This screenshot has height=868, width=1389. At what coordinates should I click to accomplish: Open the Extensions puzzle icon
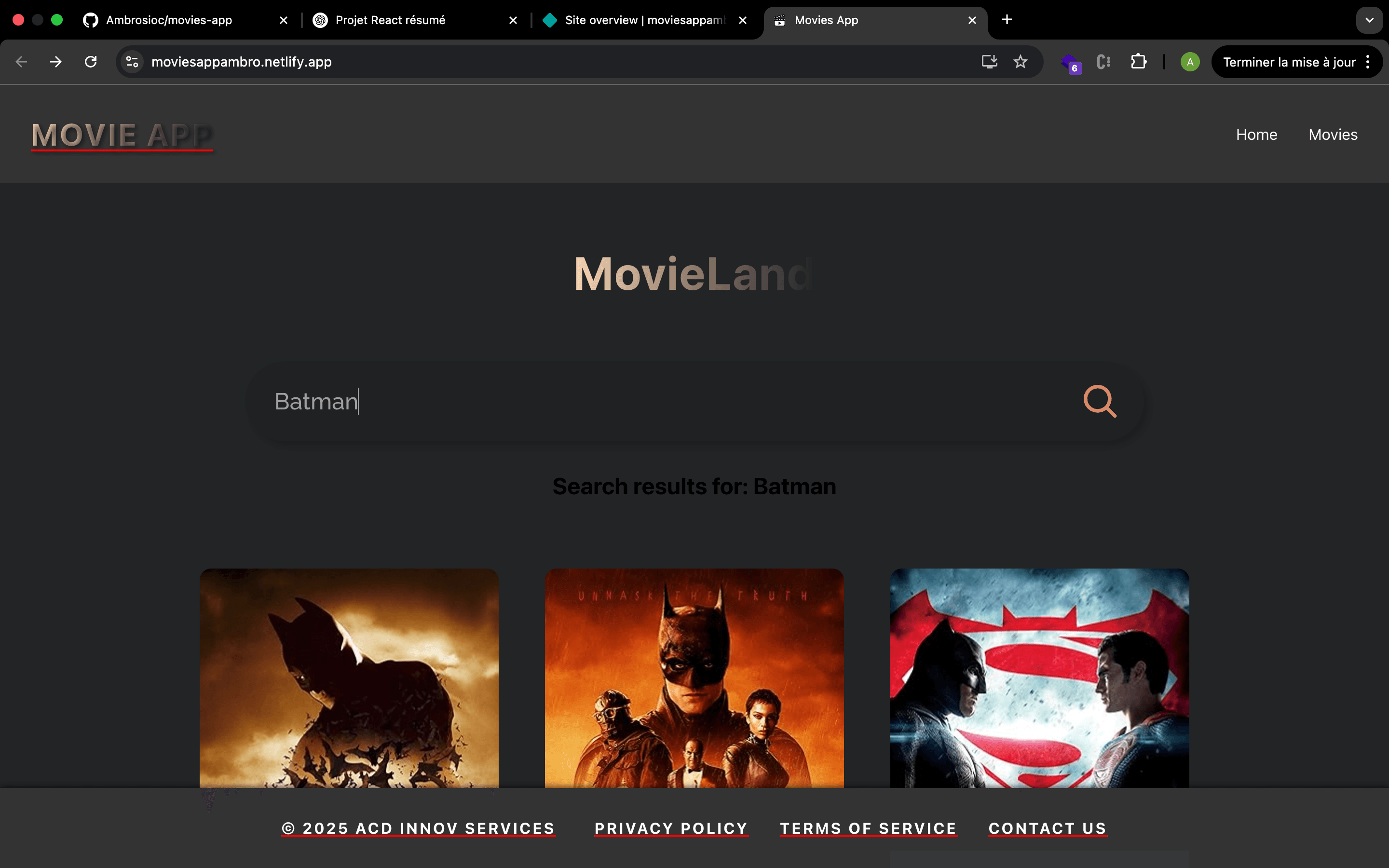point(1138,62)
